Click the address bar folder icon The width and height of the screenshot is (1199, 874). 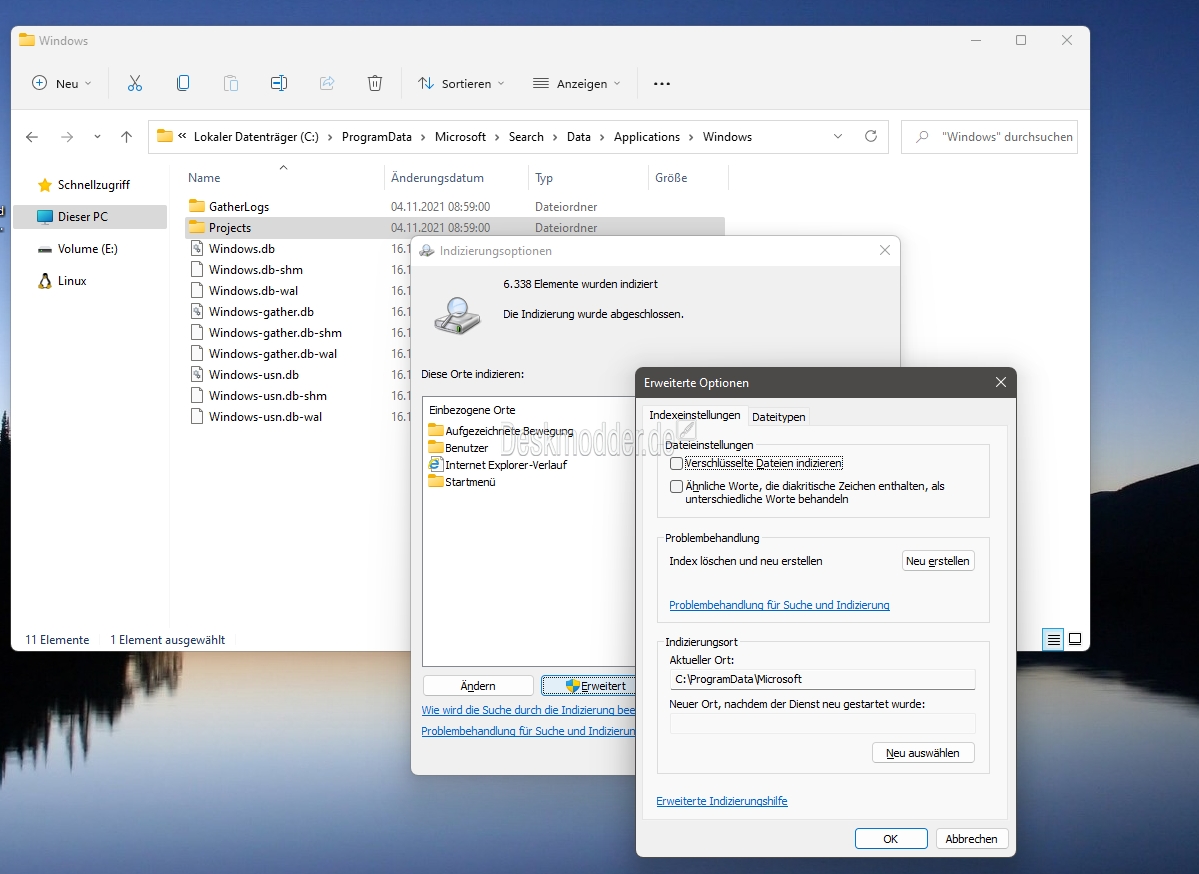click(x=164, y=136)
